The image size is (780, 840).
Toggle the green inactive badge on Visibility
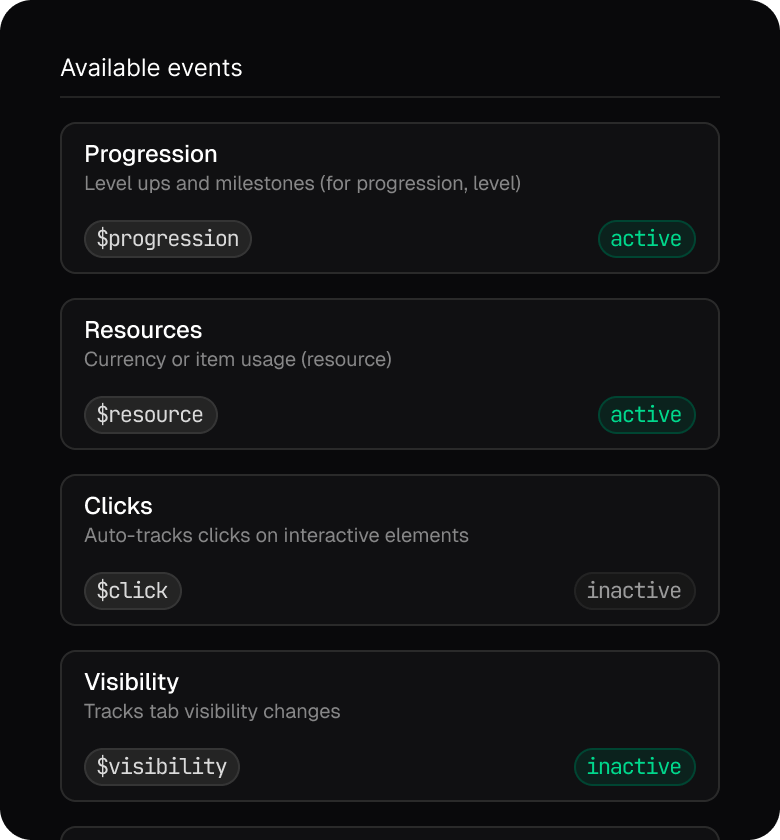pos(634,767)
